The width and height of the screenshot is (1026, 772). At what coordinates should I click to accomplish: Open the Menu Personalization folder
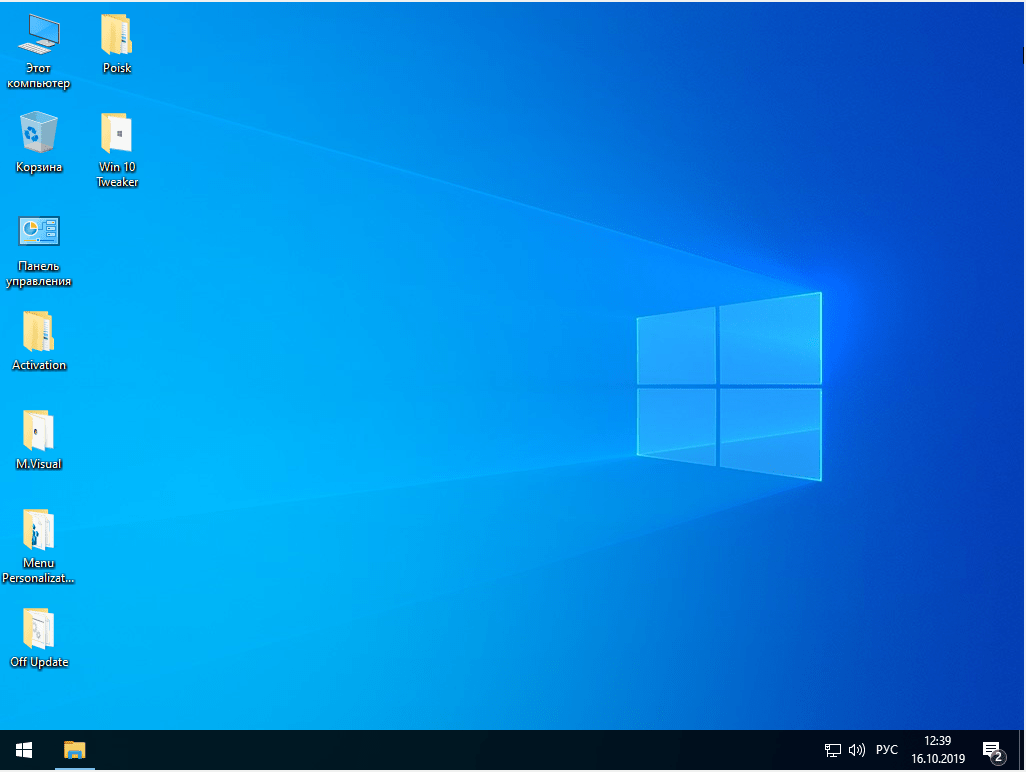pos(39,528)
